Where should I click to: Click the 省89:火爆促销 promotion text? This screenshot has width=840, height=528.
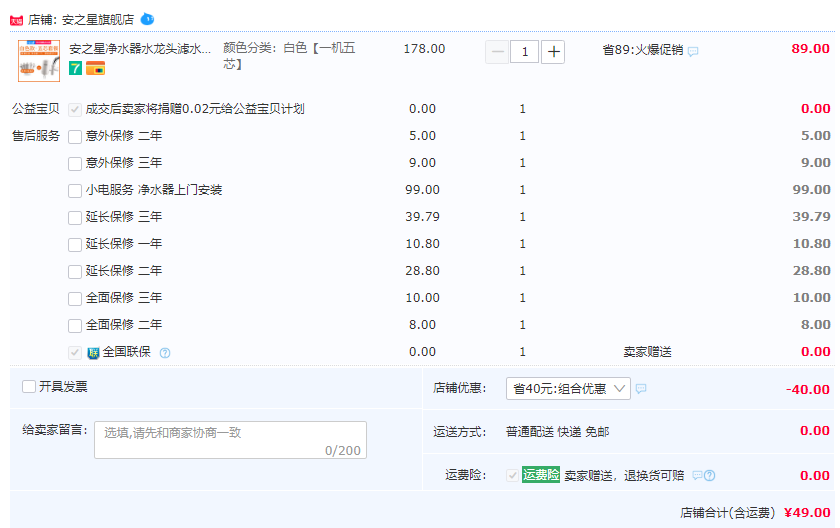pyautogui.click(x=643, y=50)
